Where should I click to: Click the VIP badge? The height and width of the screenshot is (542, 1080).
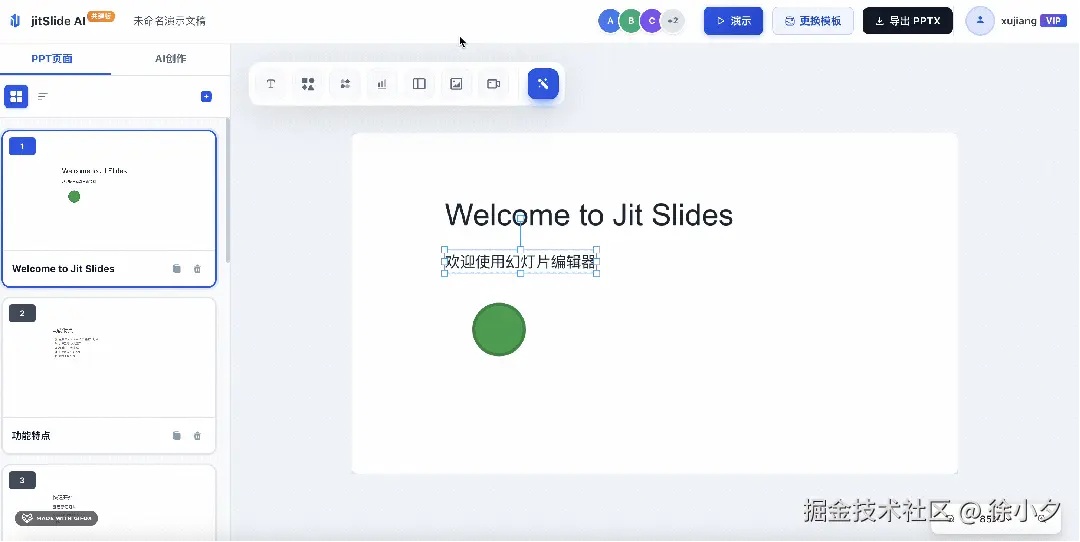[1053, 21]
